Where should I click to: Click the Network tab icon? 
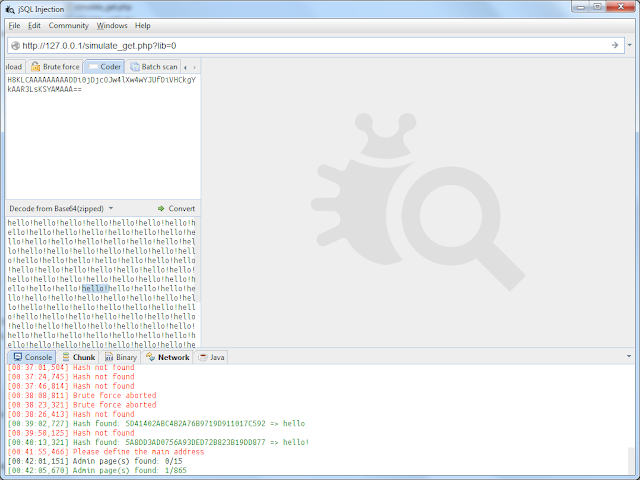(x=150, y=357)
